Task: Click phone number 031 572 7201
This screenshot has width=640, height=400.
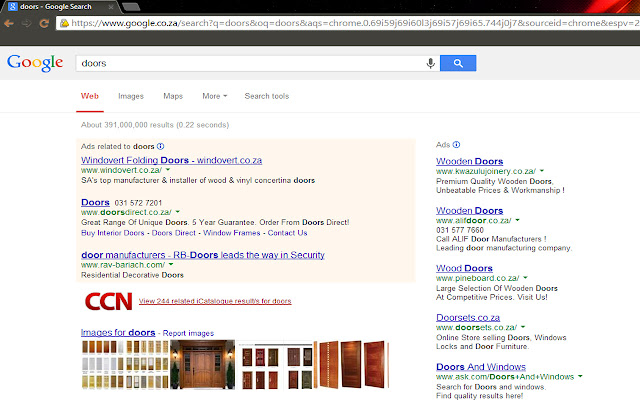Action: [x=138, y=203]
